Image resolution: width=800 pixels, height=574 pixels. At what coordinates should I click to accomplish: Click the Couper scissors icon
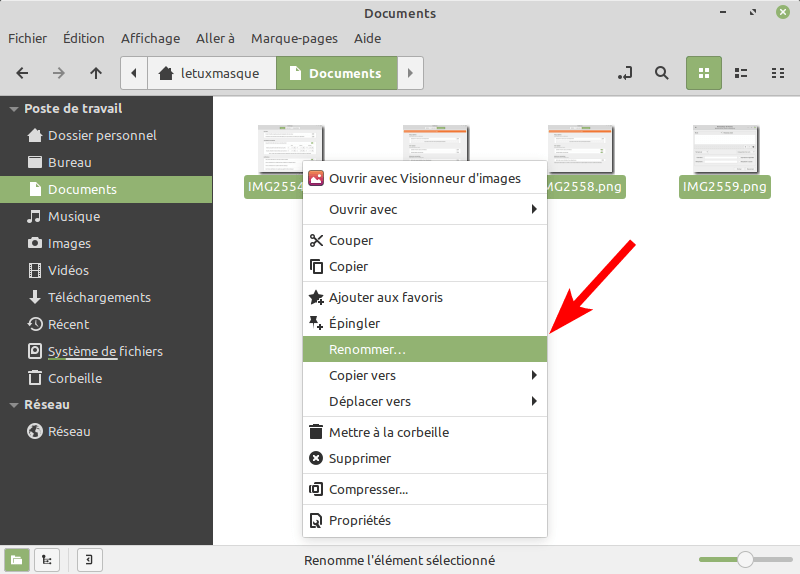(316, 240)
